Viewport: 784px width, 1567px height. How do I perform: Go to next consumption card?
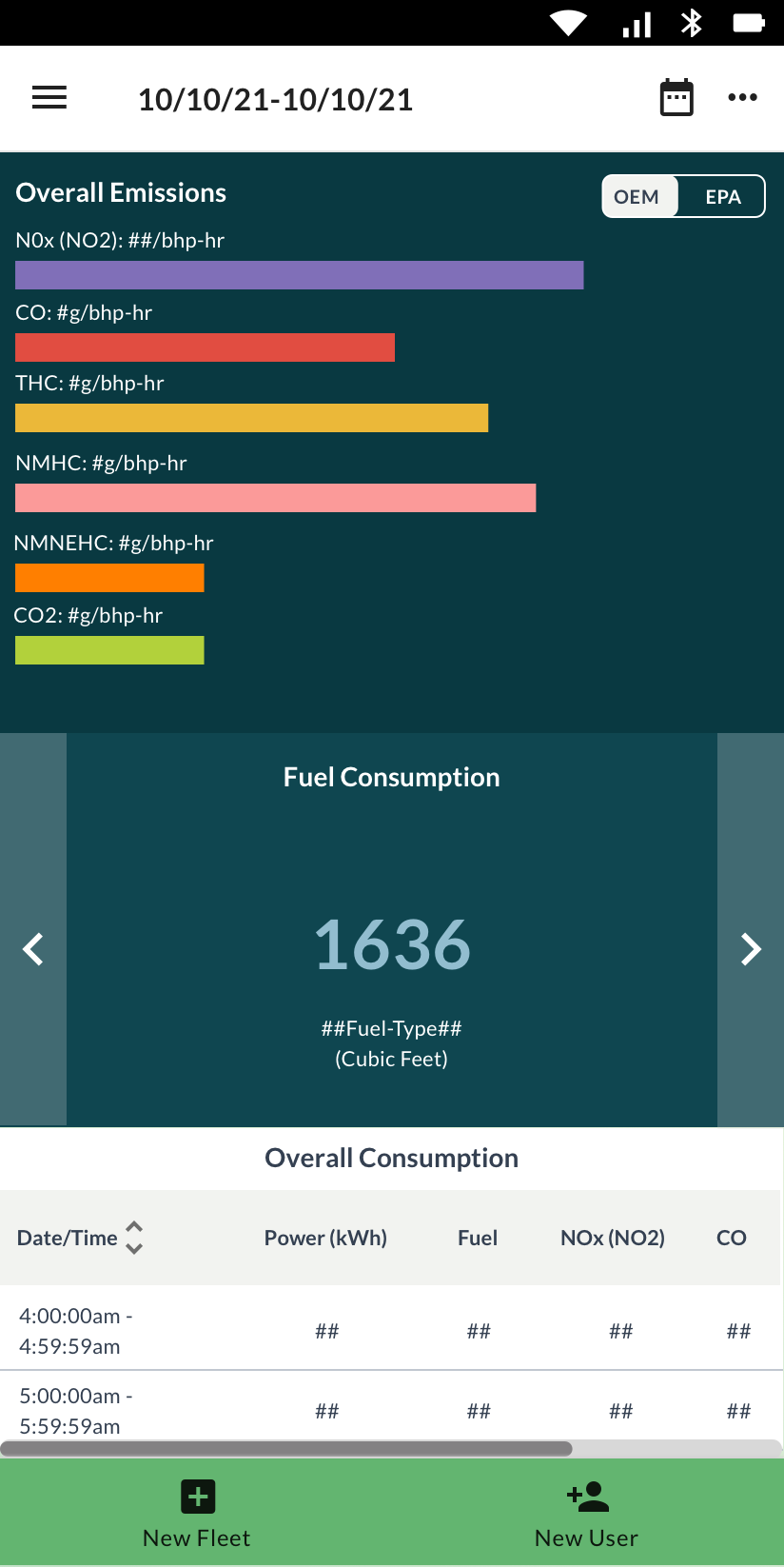pos(751,949)
